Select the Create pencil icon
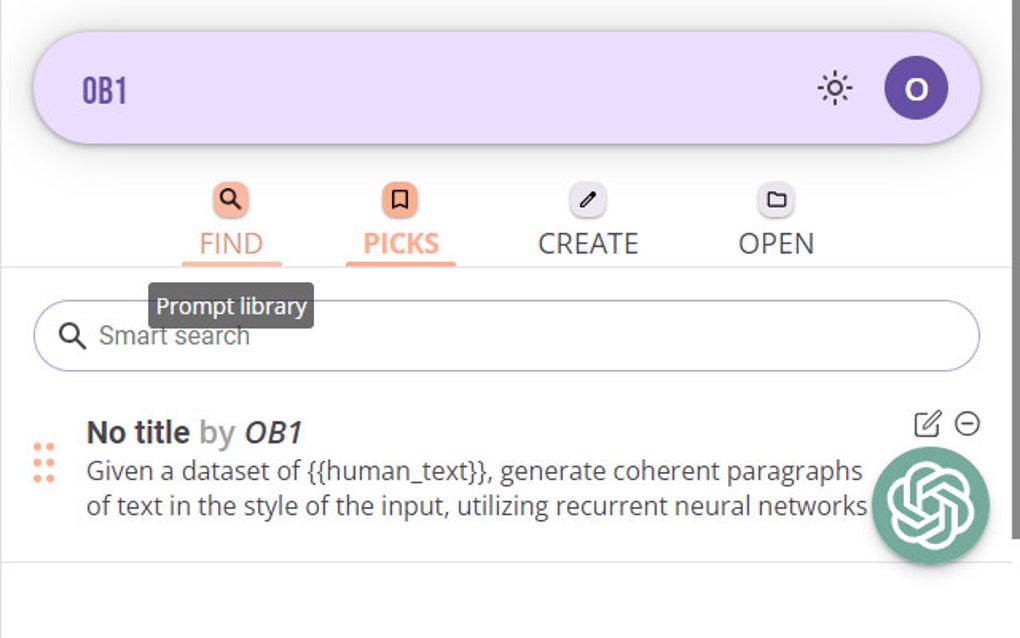1020x638 pixels. tap(587, 199)
